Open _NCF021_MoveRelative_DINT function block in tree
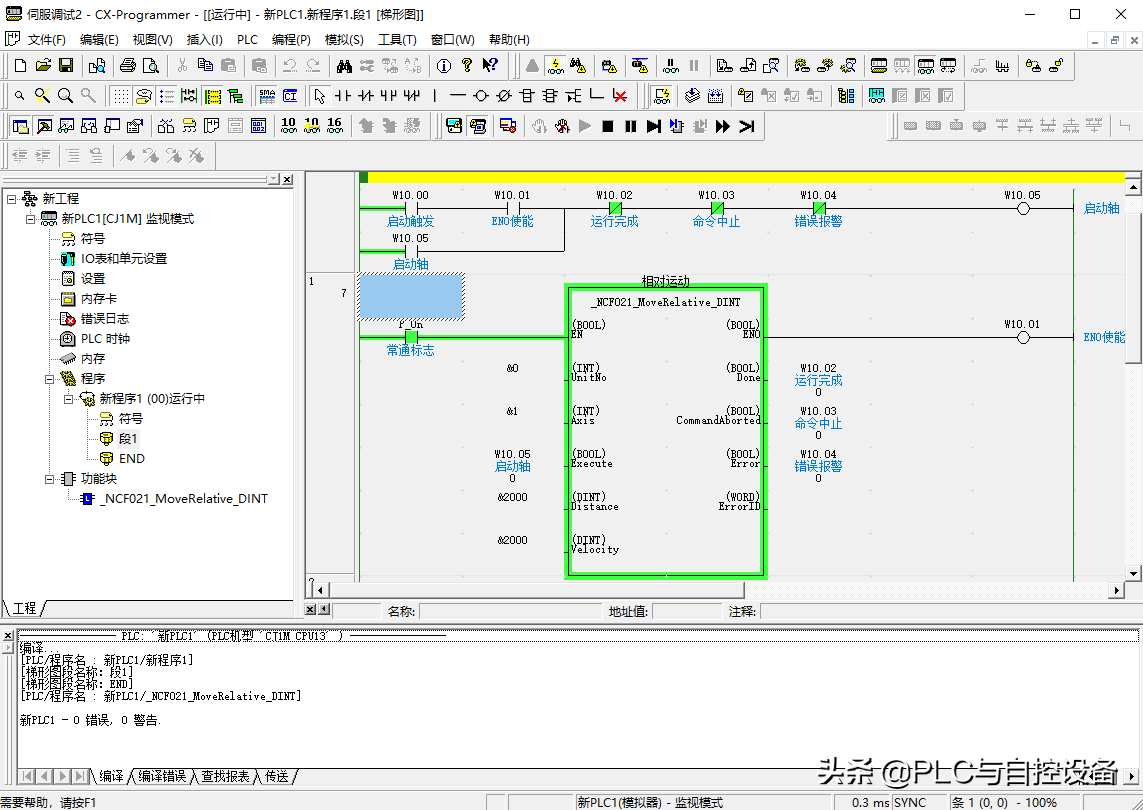1143x810 pixels. pyautogui.click(x=183, y=499)
